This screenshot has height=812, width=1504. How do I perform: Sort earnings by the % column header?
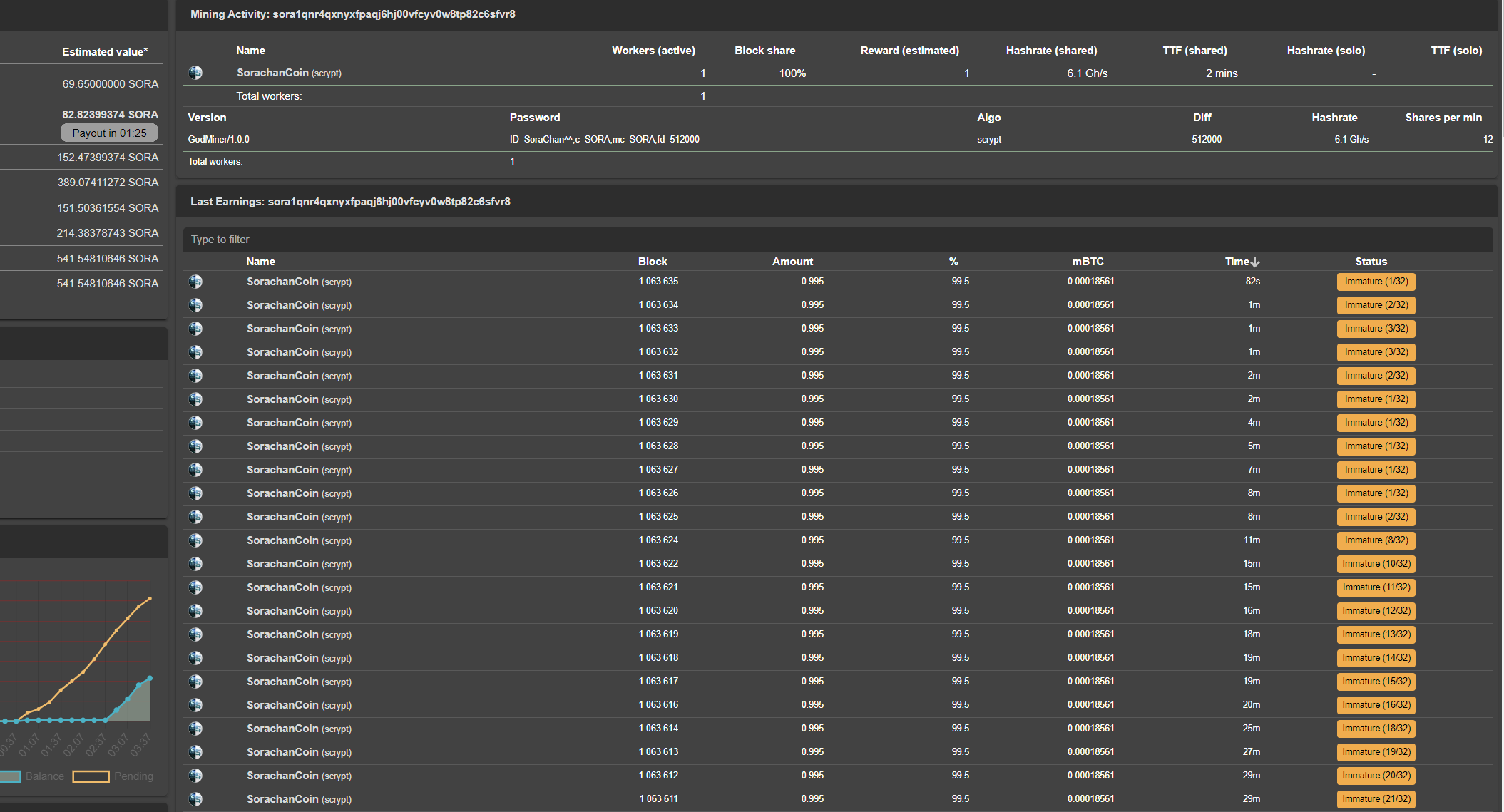tap(953, 262)
